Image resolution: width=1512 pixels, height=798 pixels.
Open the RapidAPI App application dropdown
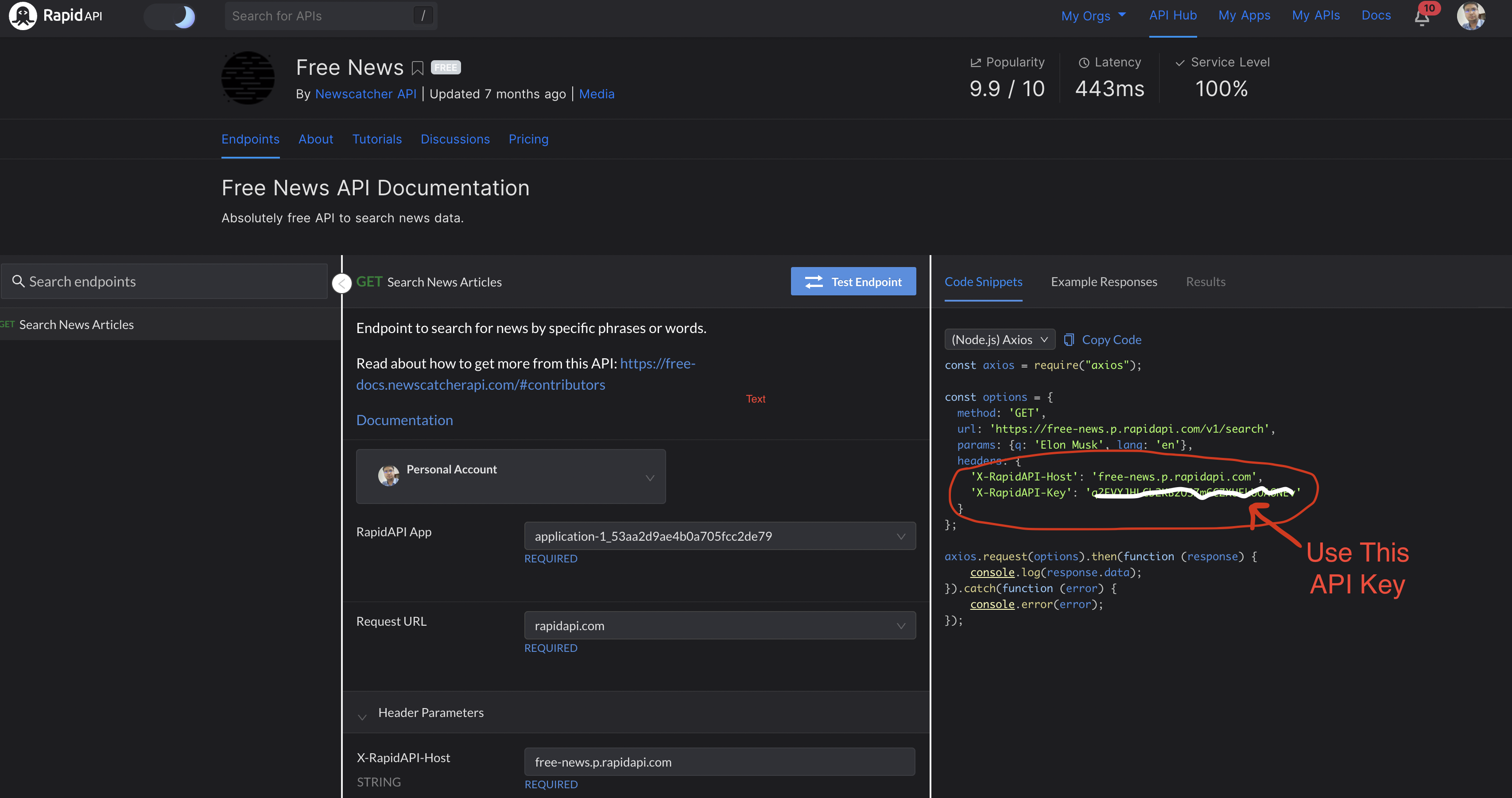719,536
